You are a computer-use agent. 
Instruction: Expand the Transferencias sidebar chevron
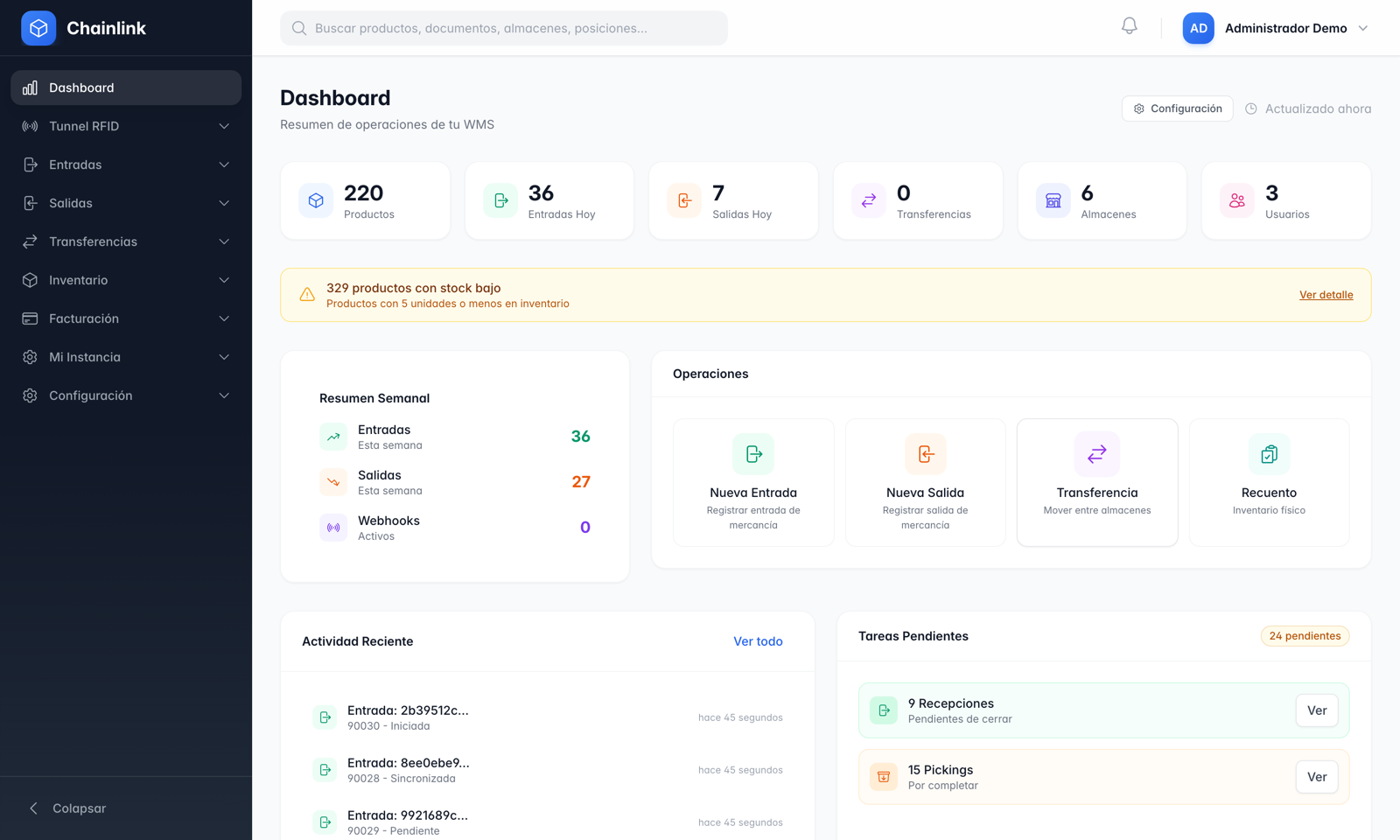point(224,241)
